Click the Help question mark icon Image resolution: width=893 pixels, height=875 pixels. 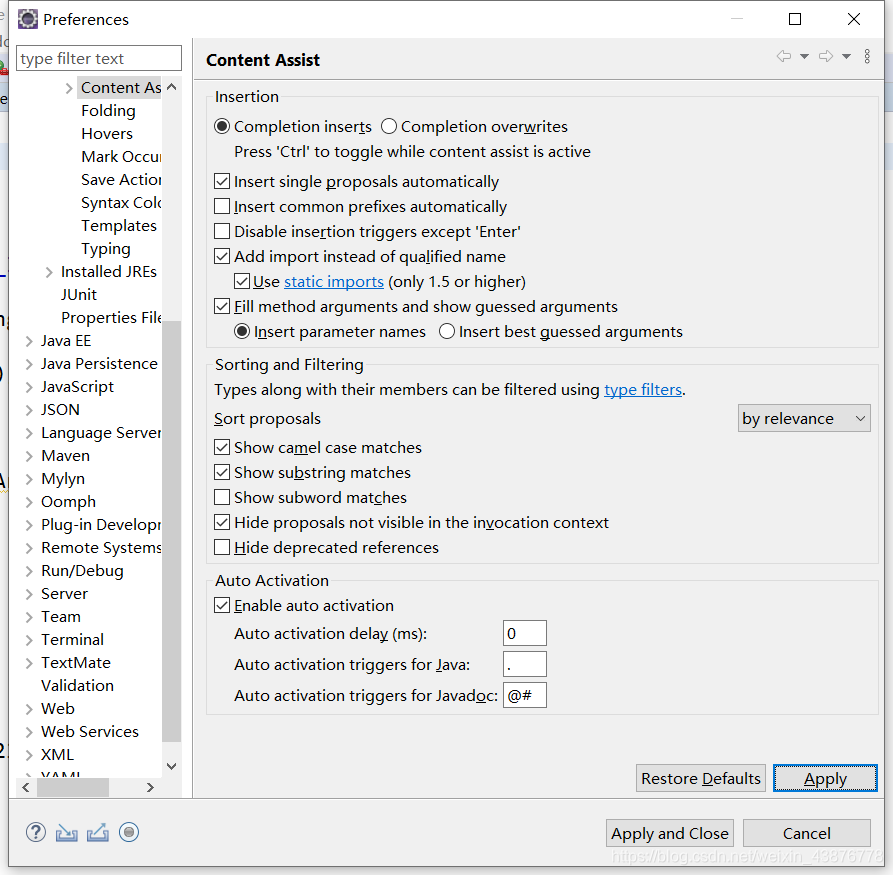(35, 832)
